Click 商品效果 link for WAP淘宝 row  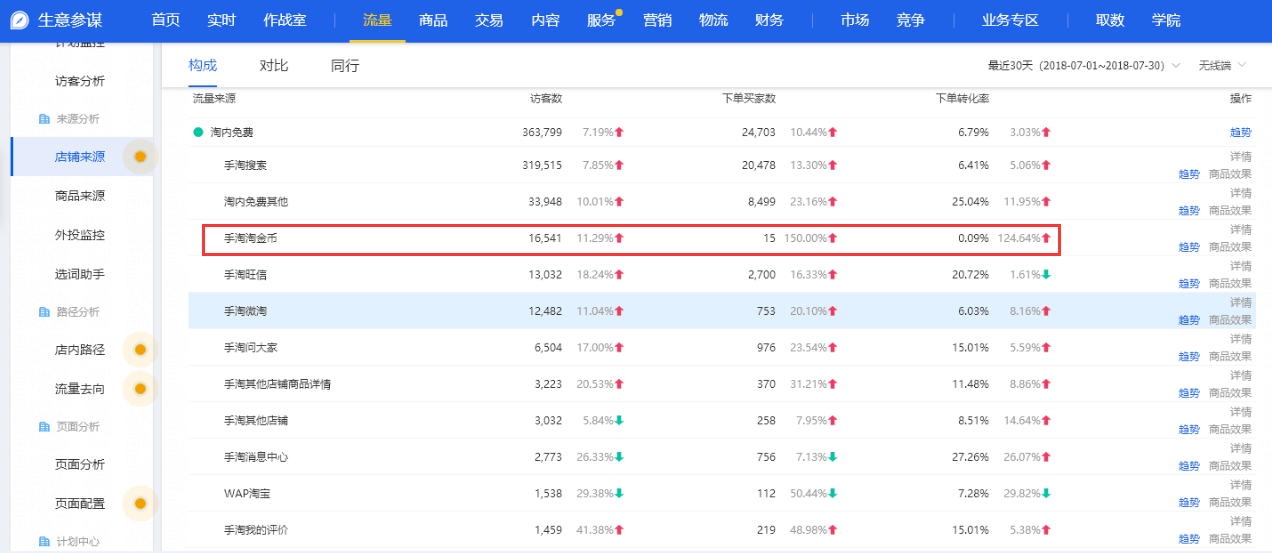(1230, 503)
